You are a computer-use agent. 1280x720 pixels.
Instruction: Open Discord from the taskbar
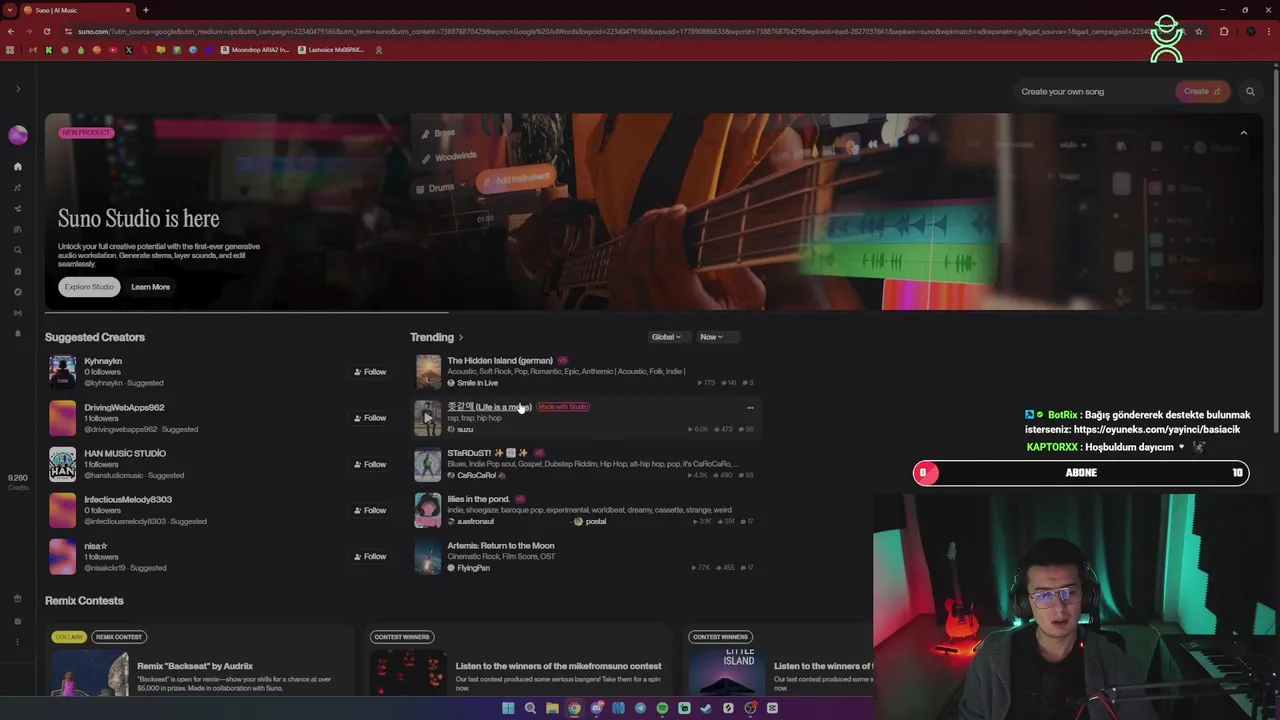click(597, 708)
